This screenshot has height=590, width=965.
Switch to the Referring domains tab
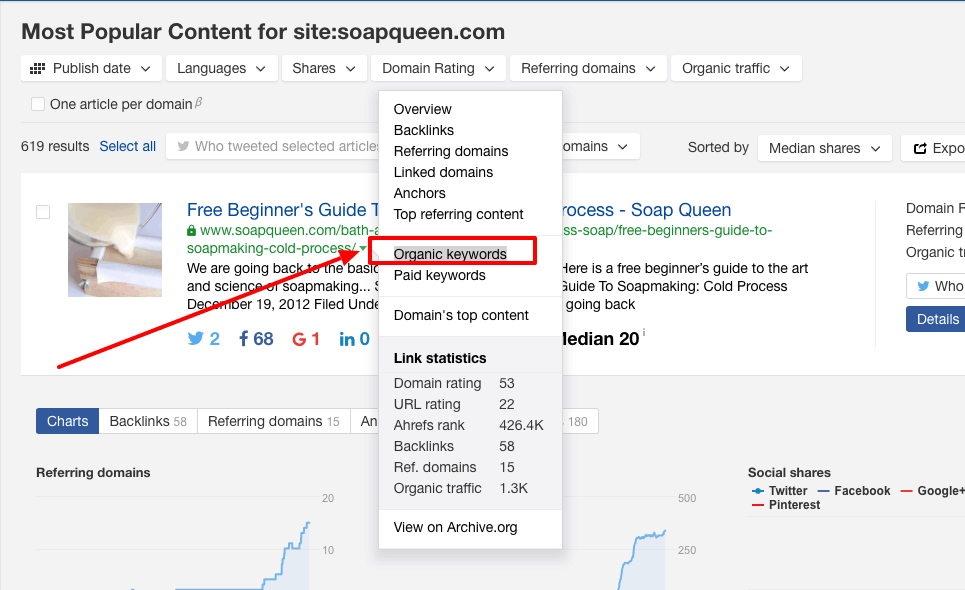(x=273, y=421)
